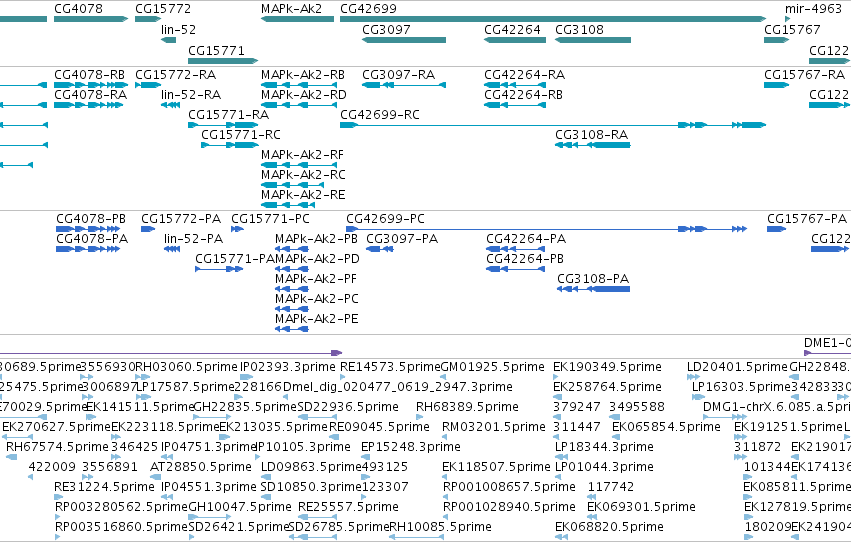The width and height of the screenshot is (851, 542).
Task: Select the long CG42699 gene bar
Action: (x=553, y=19)
